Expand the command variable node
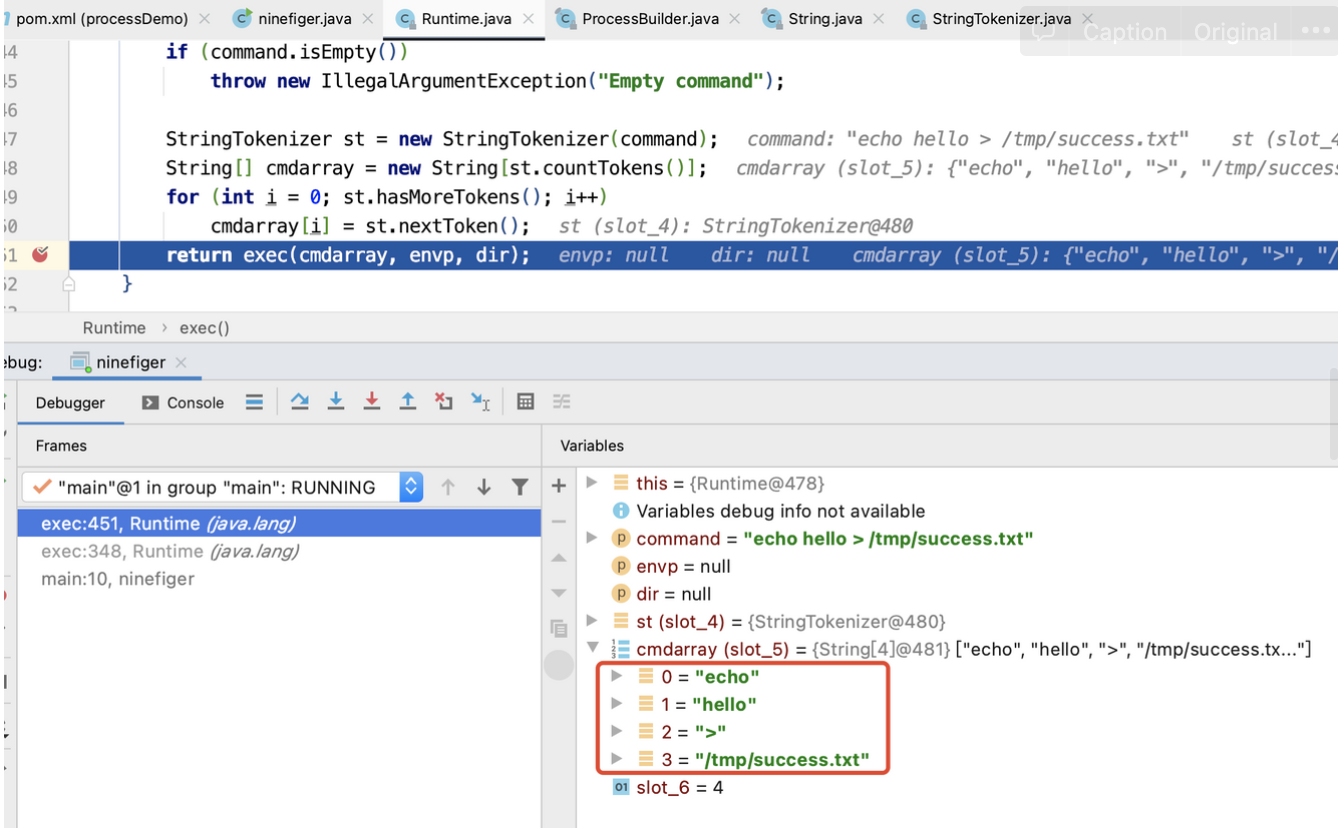The height and width of the screenshot is (828, 1338). (x=592, y=538)
